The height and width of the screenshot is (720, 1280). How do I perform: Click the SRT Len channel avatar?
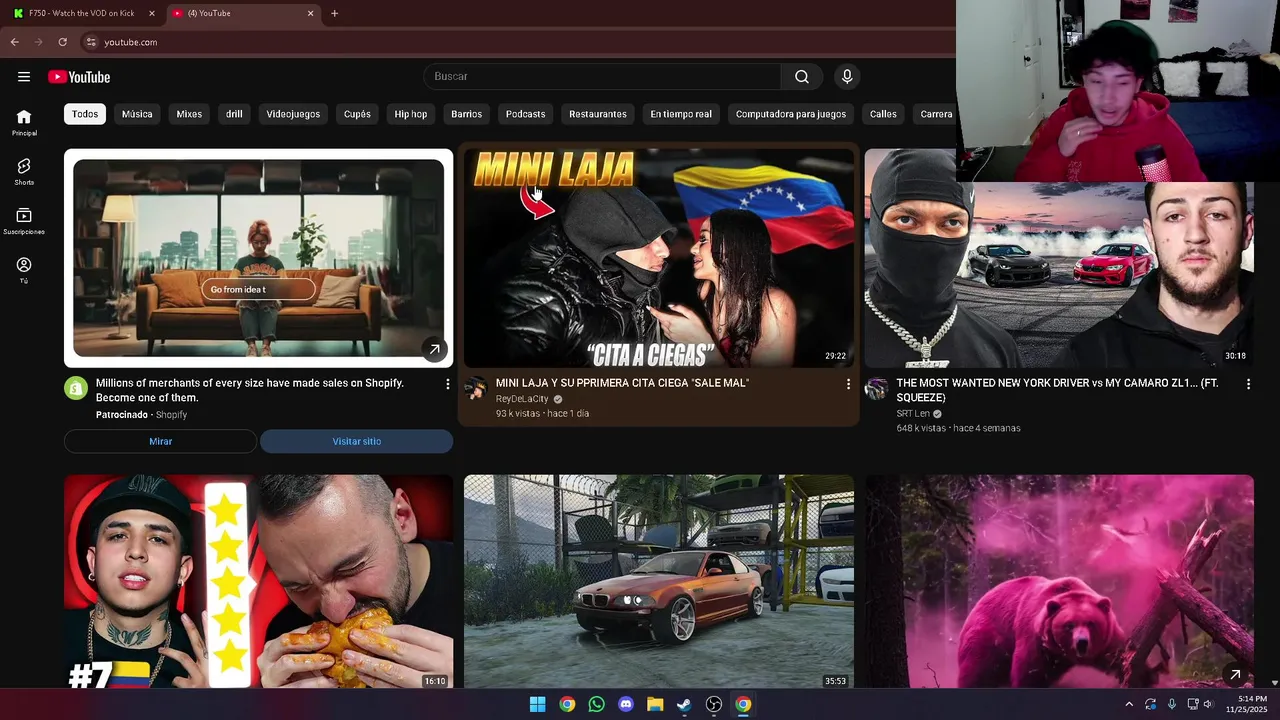click(876, 389)
